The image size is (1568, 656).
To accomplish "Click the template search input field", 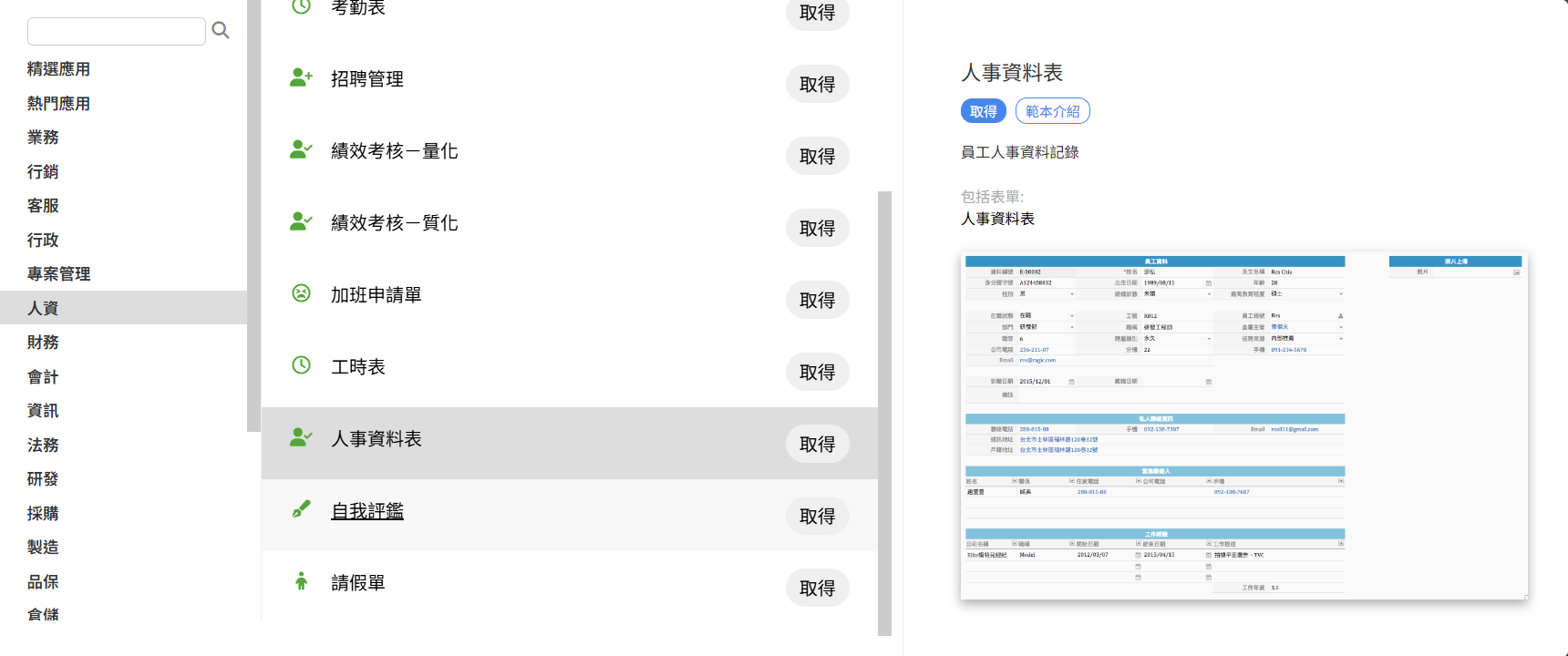I will (117, 31).
